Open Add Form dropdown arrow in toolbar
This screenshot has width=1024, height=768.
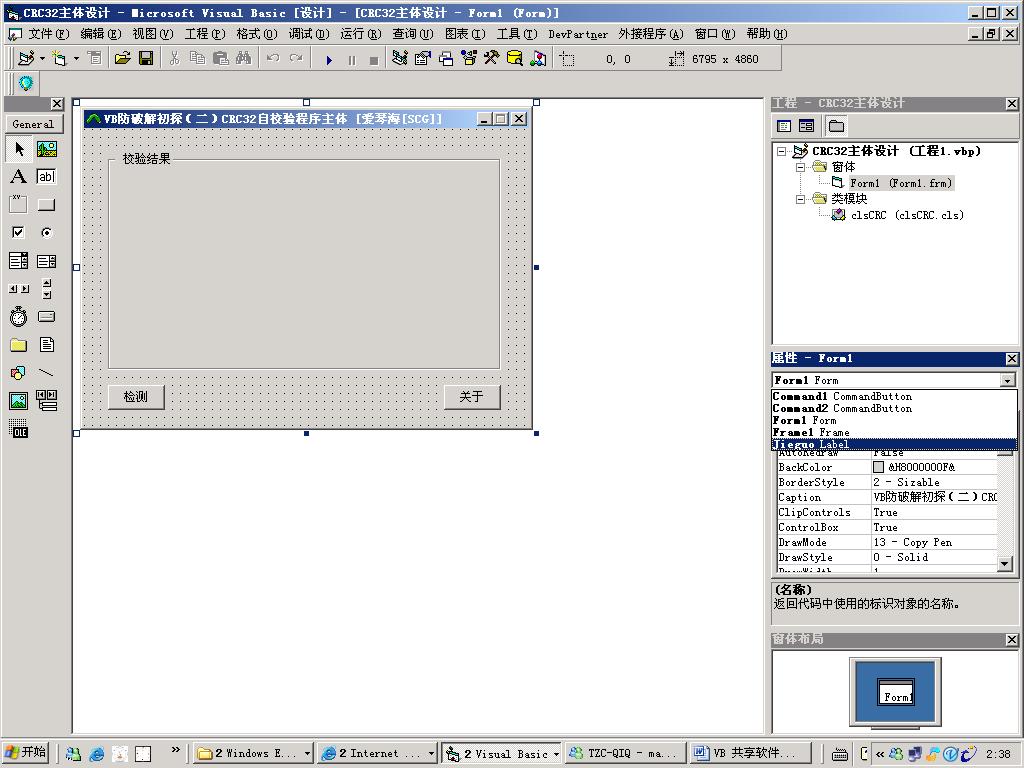coord(76,59)
